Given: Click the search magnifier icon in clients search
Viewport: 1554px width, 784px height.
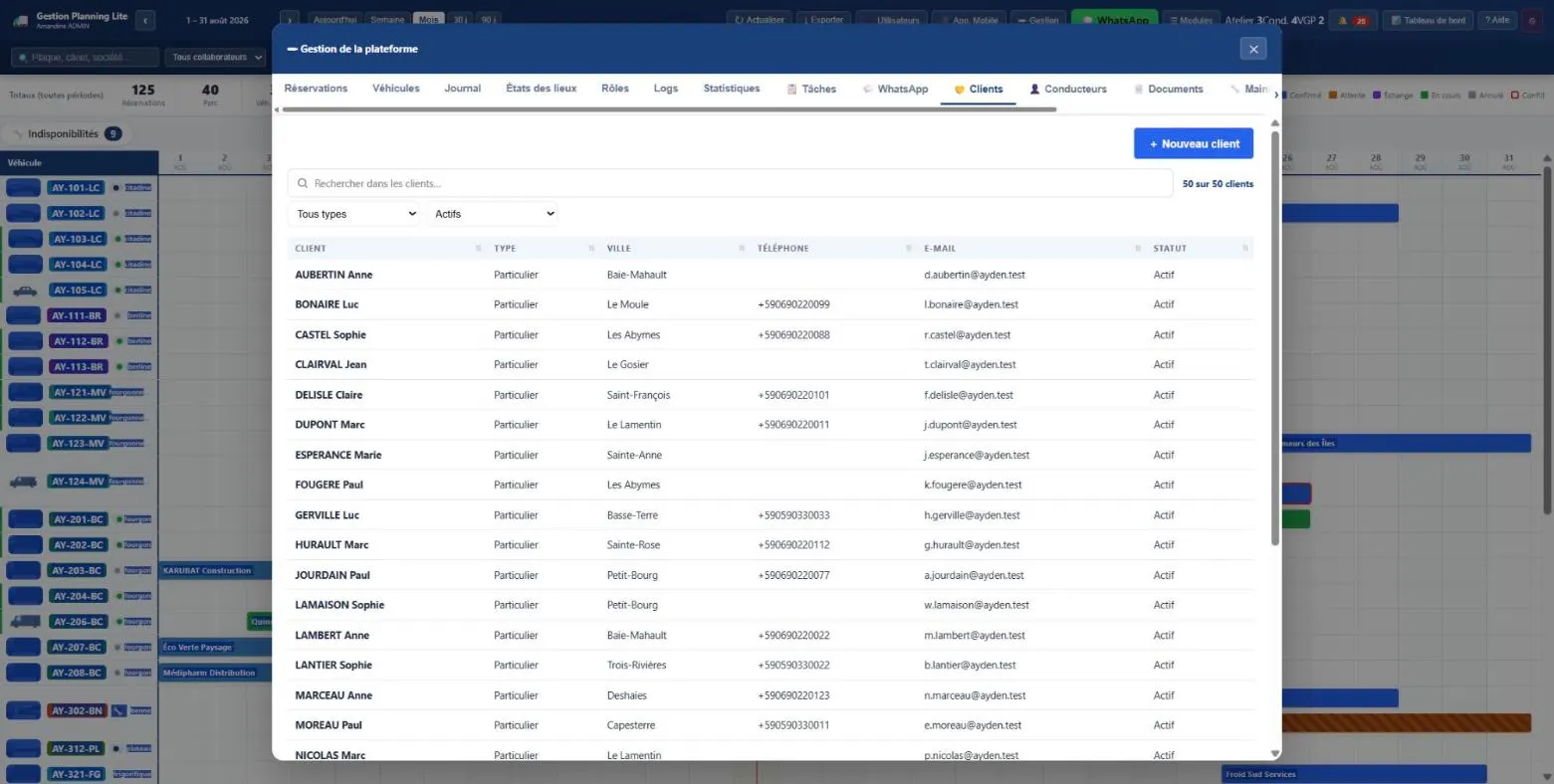Looking at the screenshot, I should (x=303, y=184).
